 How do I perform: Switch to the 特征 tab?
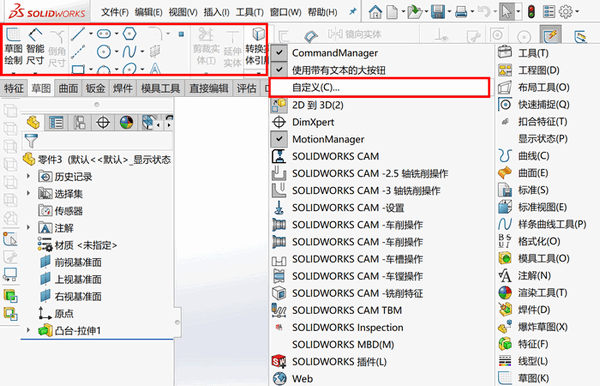[x=14, y=88]
